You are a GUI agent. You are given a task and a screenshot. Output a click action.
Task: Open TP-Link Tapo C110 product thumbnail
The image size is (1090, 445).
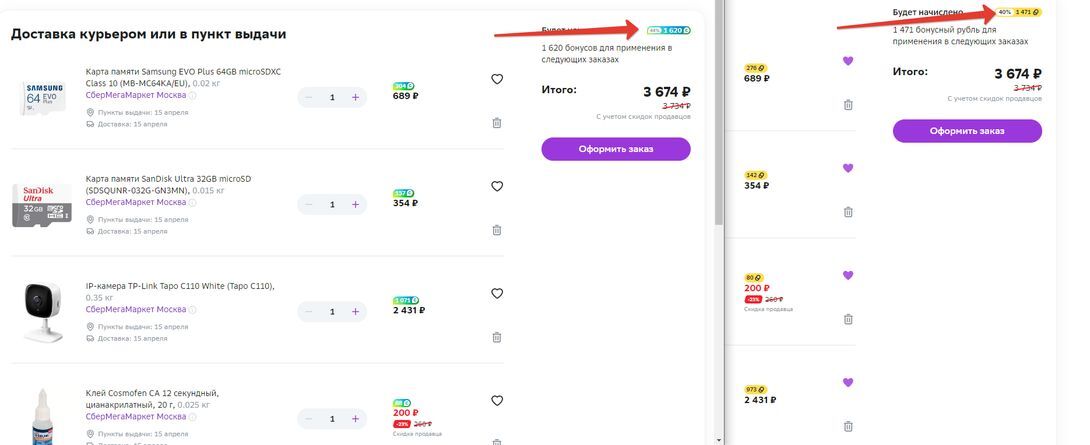tap(42, 312)
